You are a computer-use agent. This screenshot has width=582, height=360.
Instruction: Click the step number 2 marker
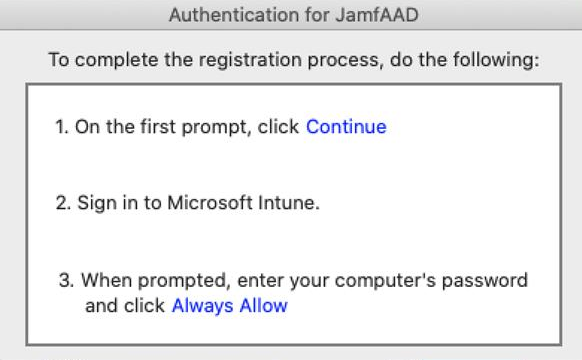(63, 203)
